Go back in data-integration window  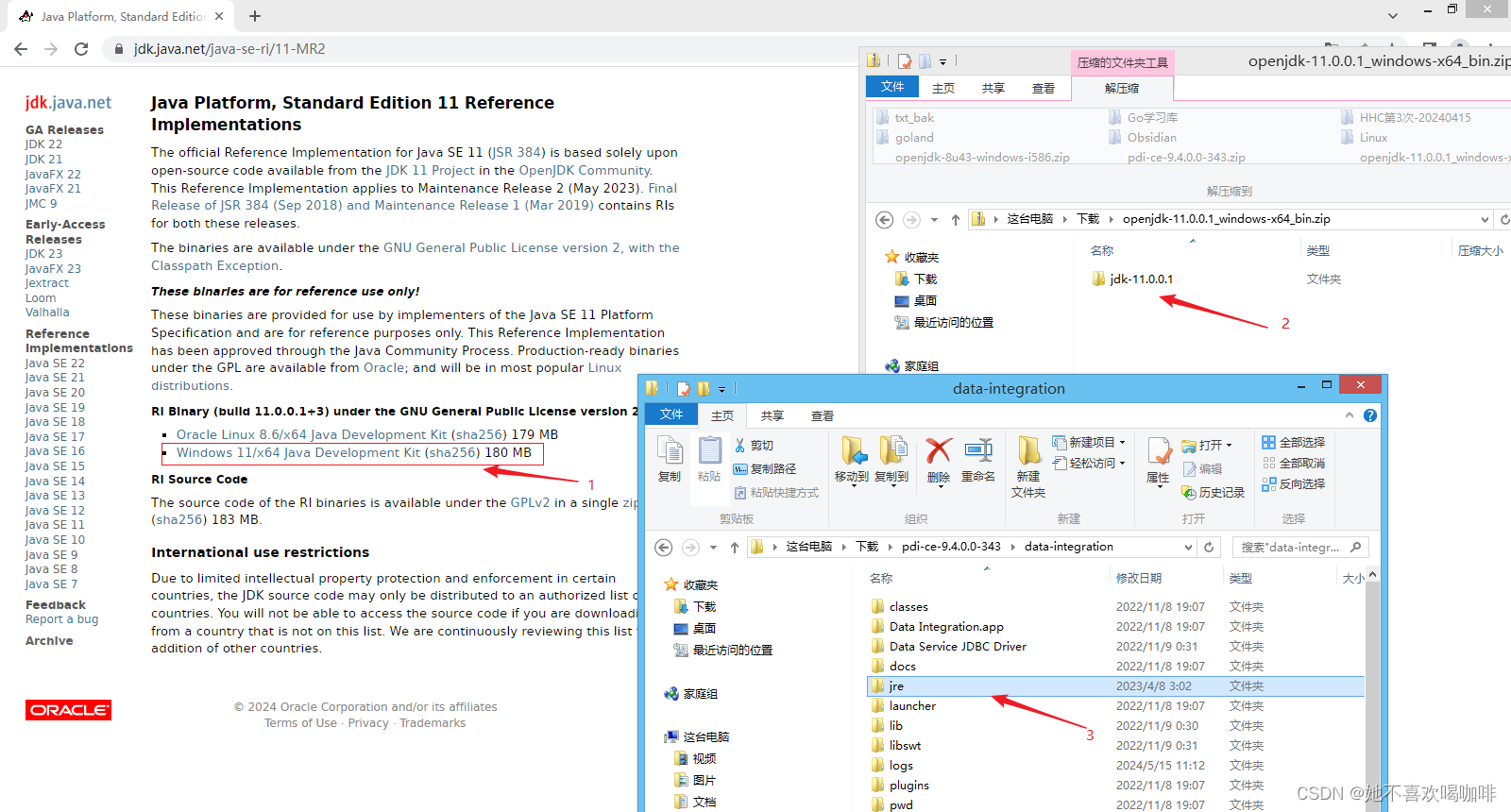[x=664, y=548]
